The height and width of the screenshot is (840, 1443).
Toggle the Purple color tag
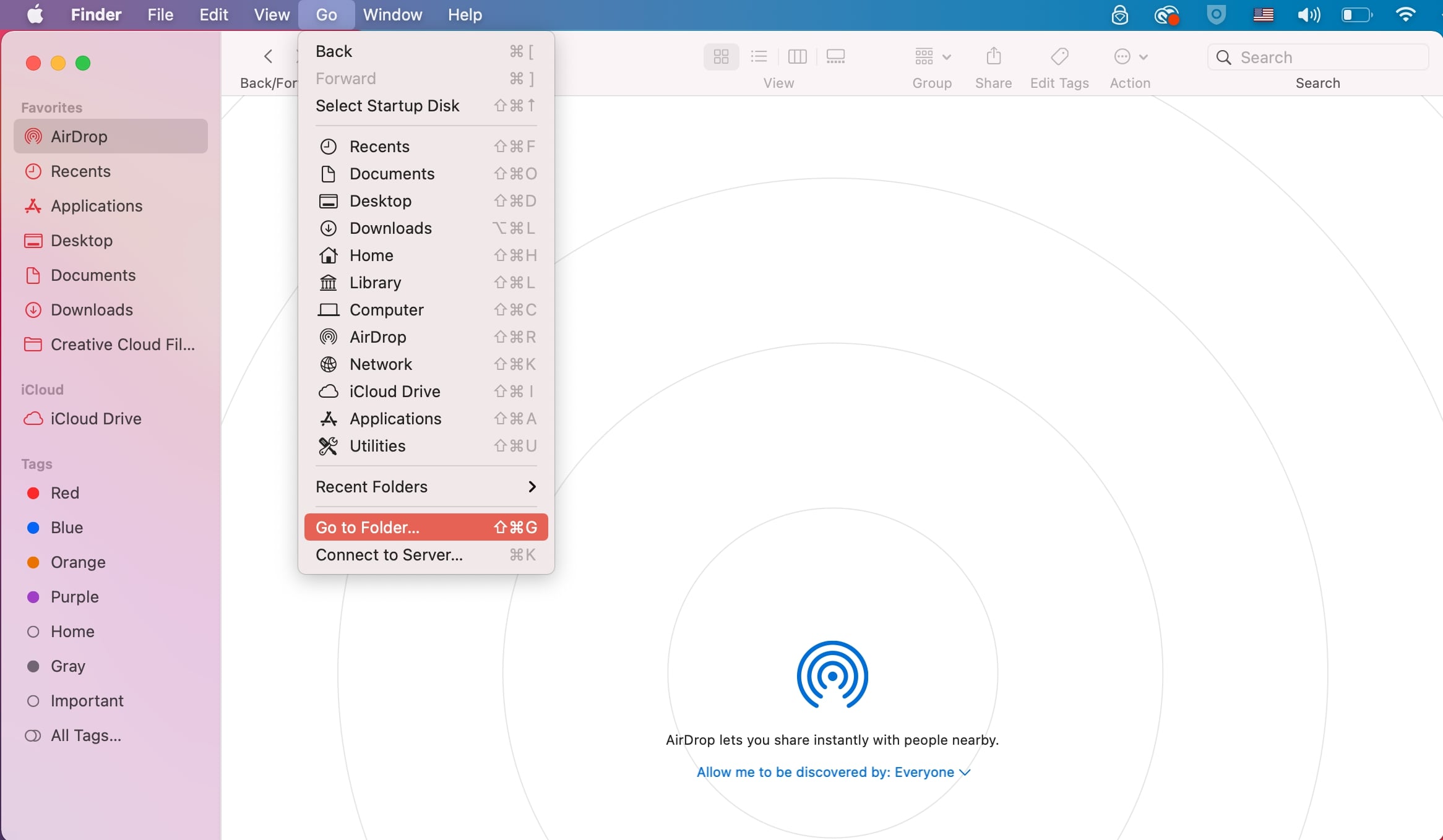pos(75,597)
